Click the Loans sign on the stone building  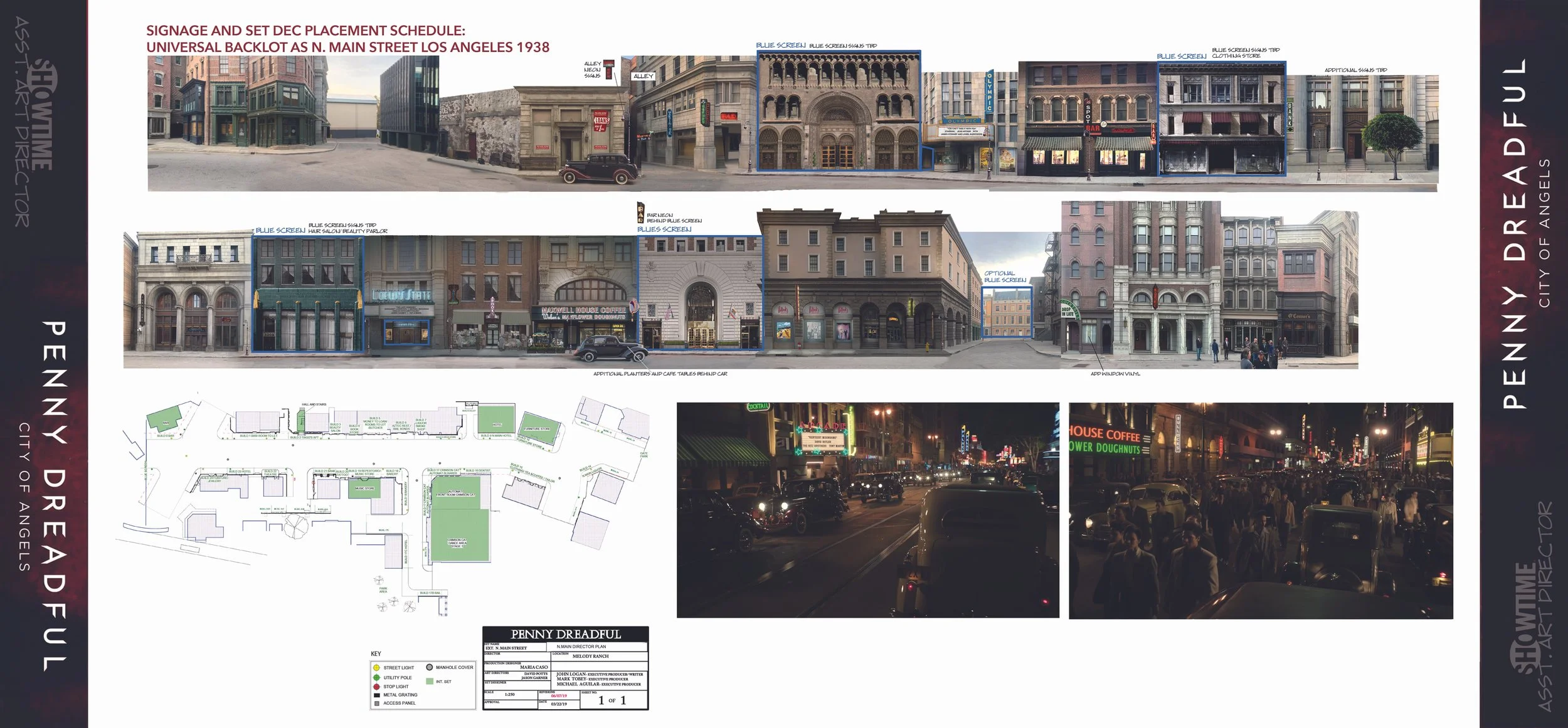pyautogui.click(x=601, y=121)
